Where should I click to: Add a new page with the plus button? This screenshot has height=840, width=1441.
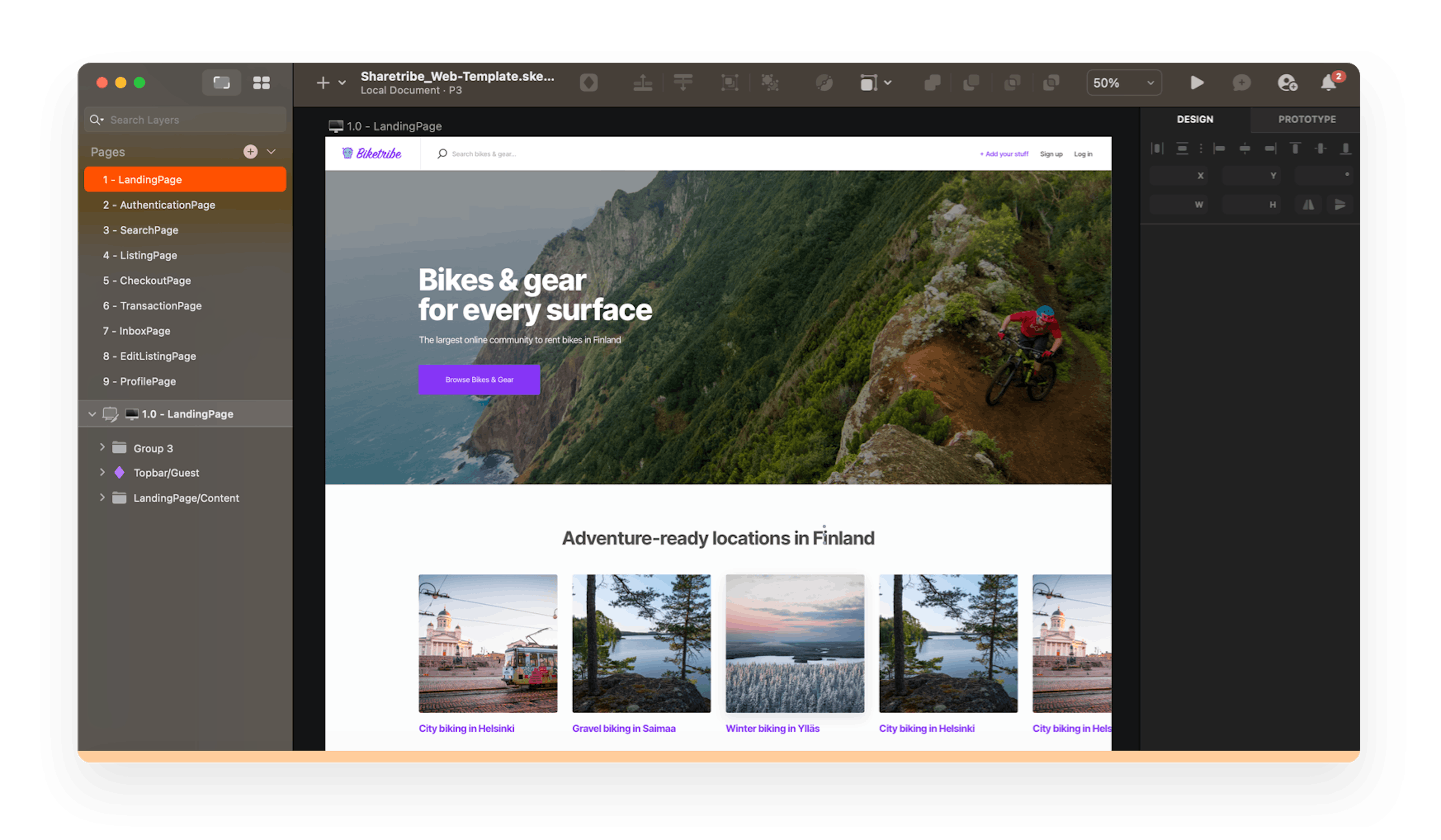tap(250, 152)
